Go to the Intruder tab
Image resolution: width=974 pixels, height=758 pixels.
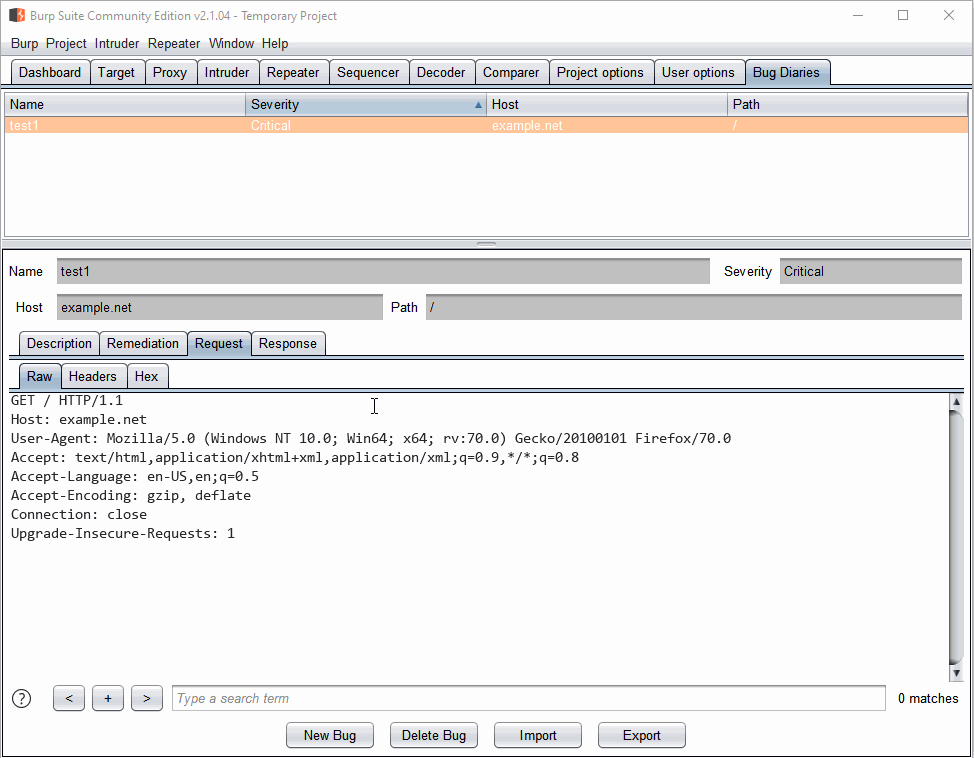click(x=227, y=73)
